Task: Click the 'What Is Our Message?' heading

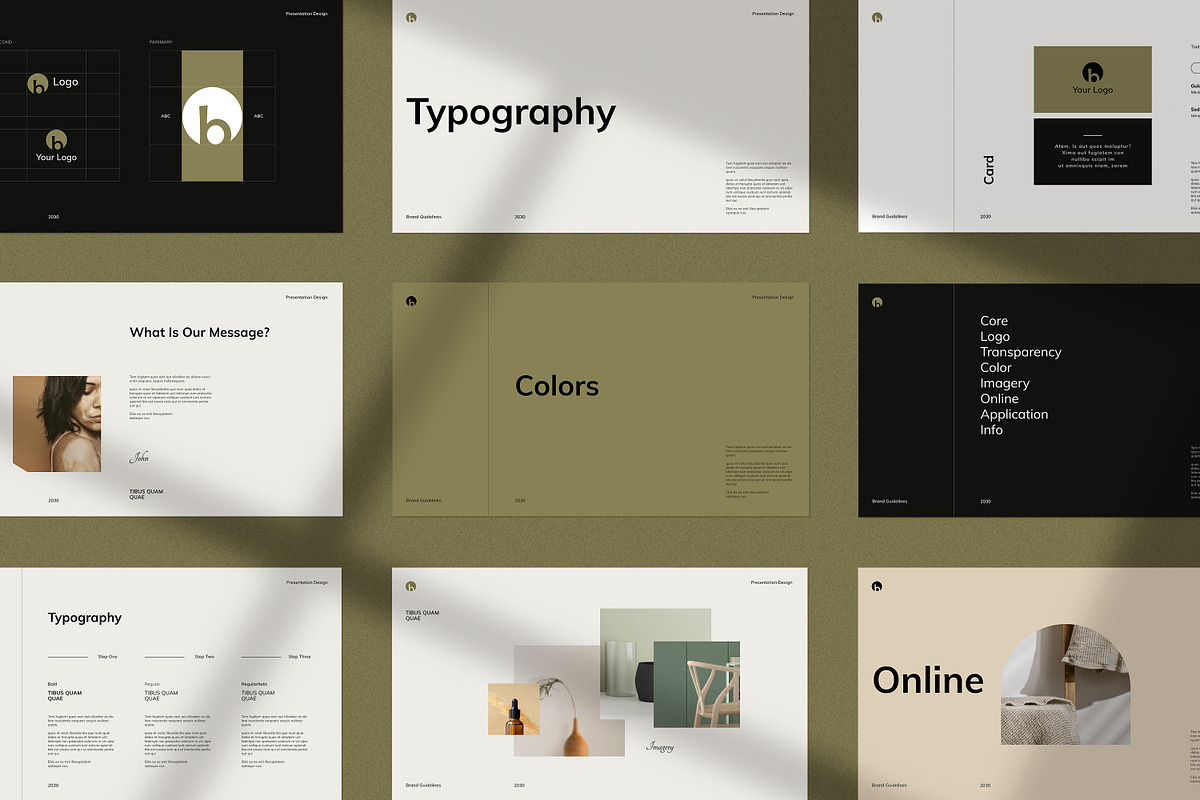Action: coord(199,333)
